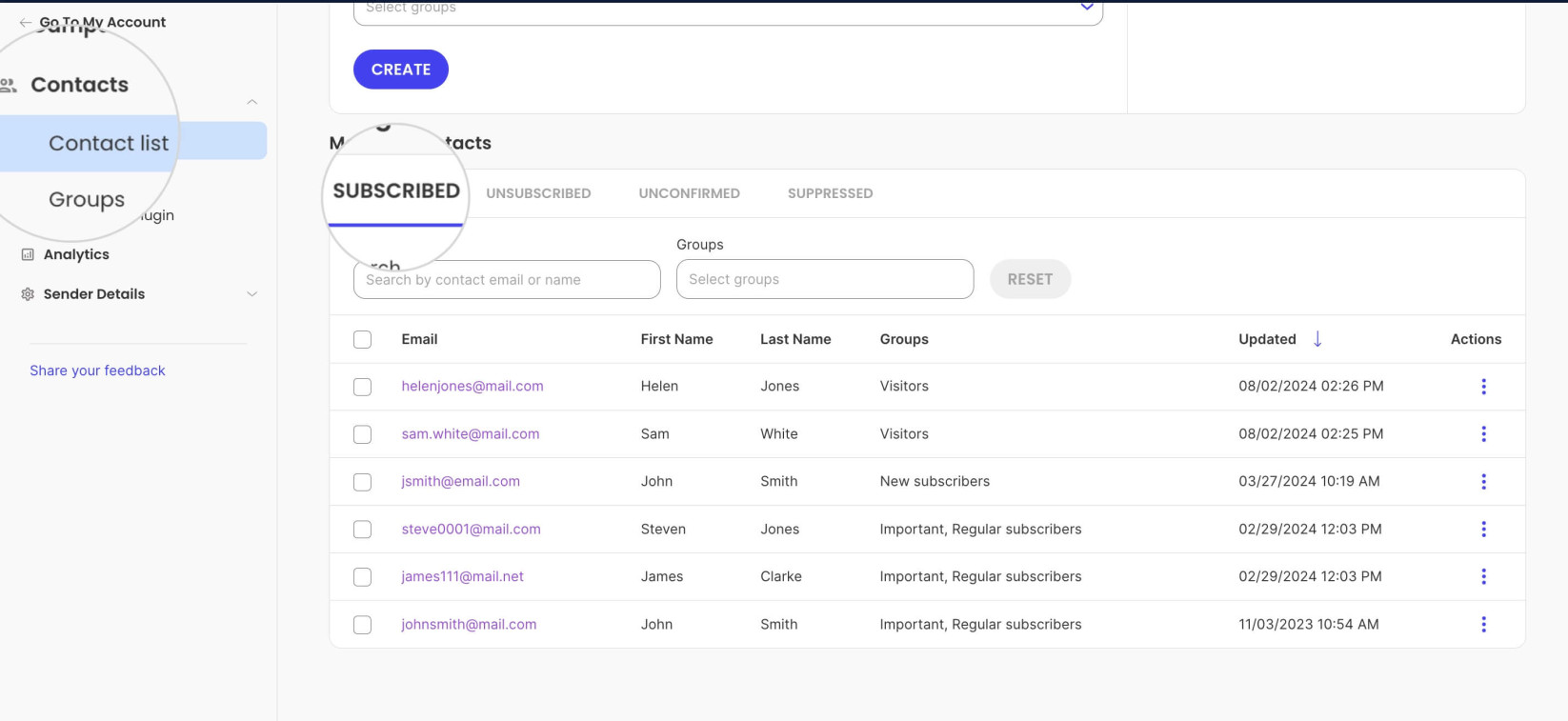Click the Email column header
This screenshot has width=1568, height=721.
(419, 339)
